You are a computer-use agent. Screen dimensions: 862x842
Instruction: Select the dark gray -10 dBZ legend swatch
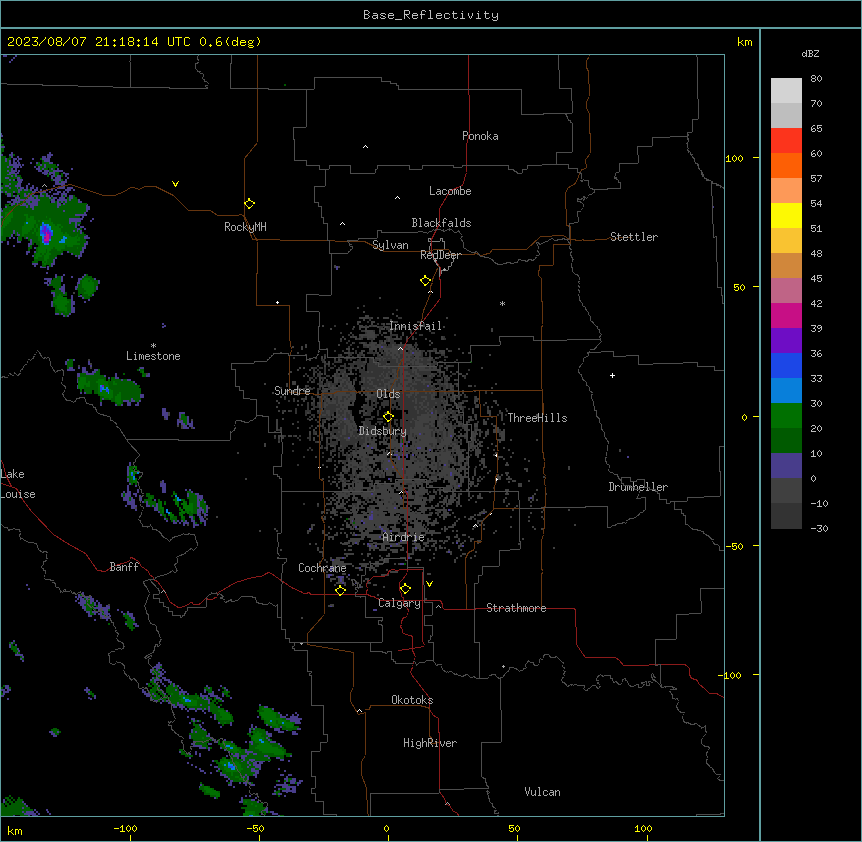click(x=786, y=516)
